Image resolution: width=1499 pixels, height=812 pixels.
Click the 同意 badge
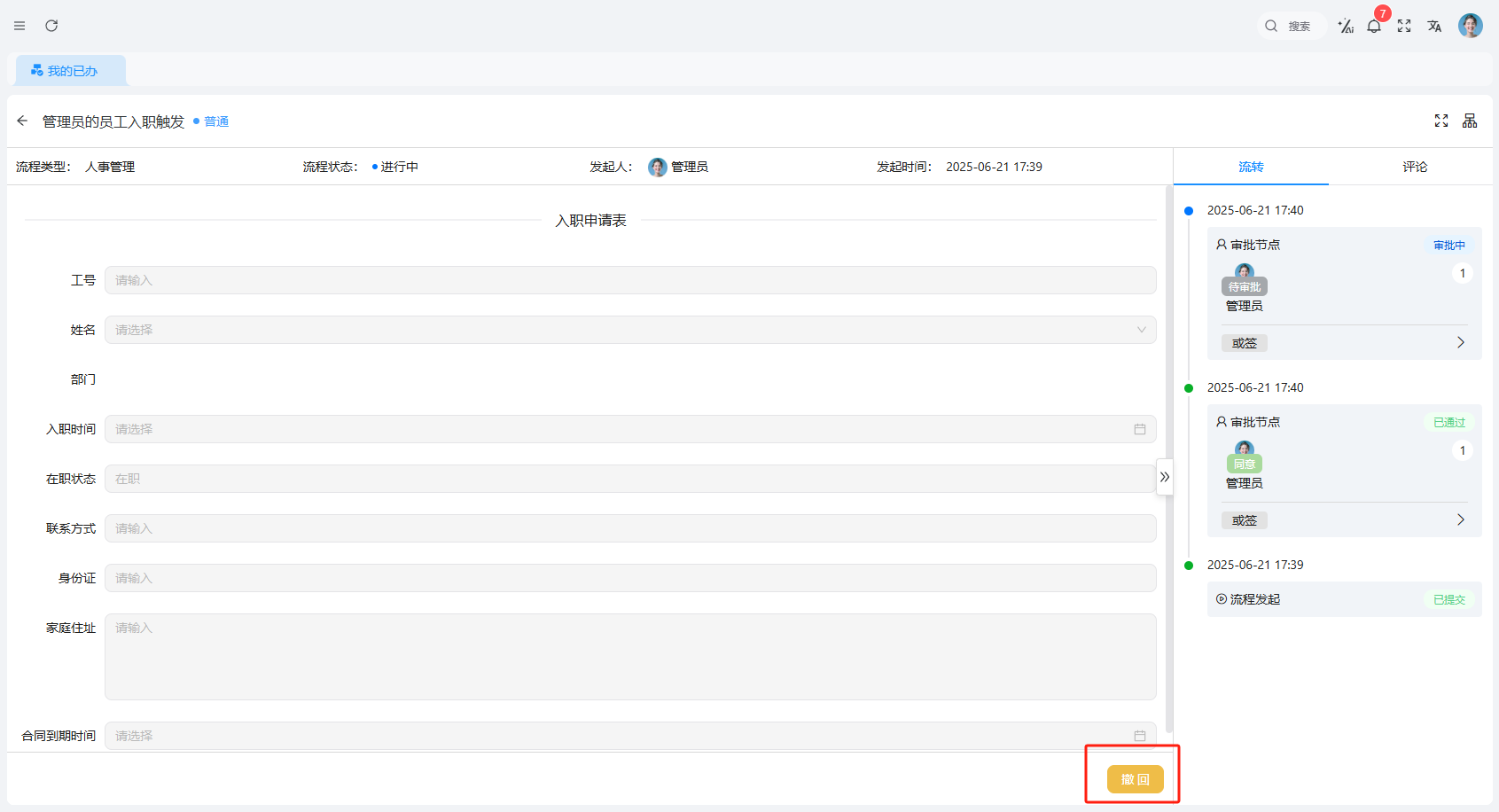point(1245,465)
